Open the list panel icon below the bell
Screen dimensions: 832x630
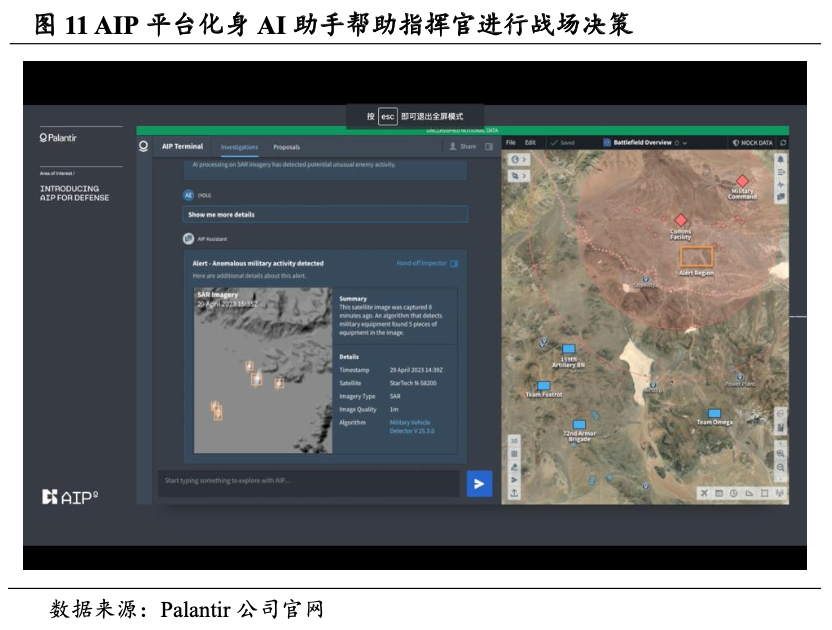(x=781, y=172)
